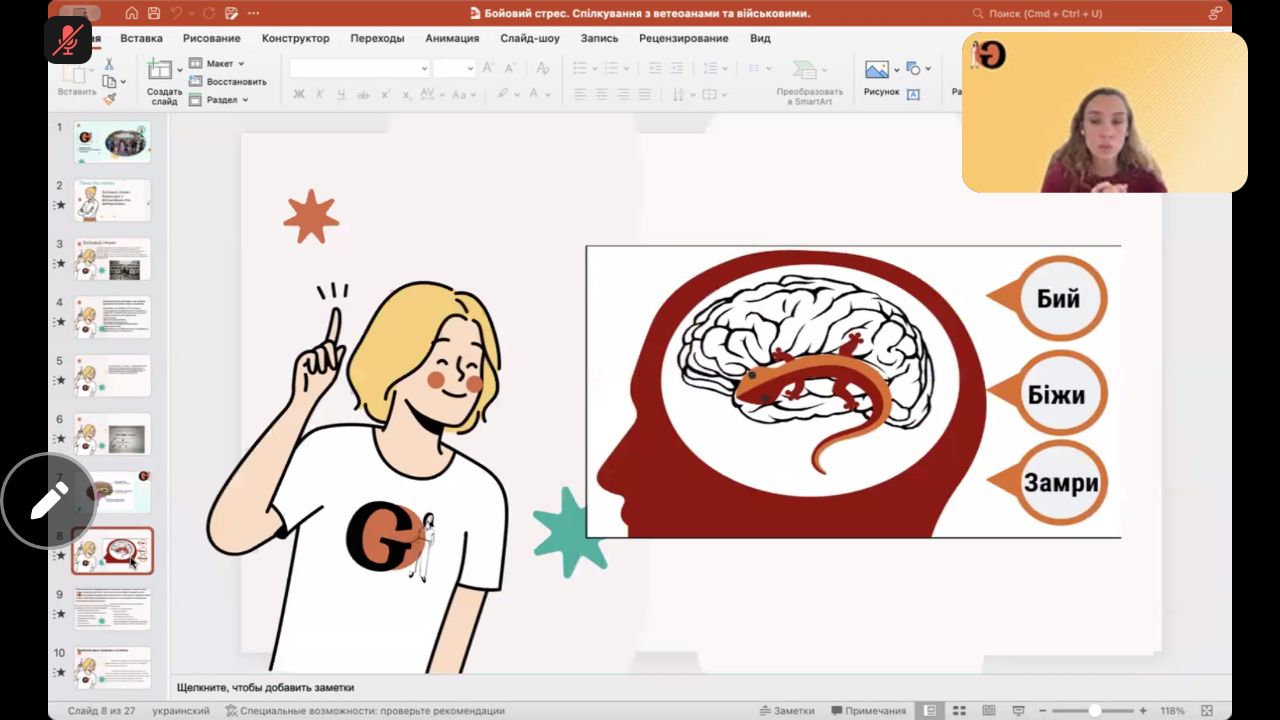The image size is (1280, 720).
Task: Toggle underline Ч formatting
Action: point(341,94)
